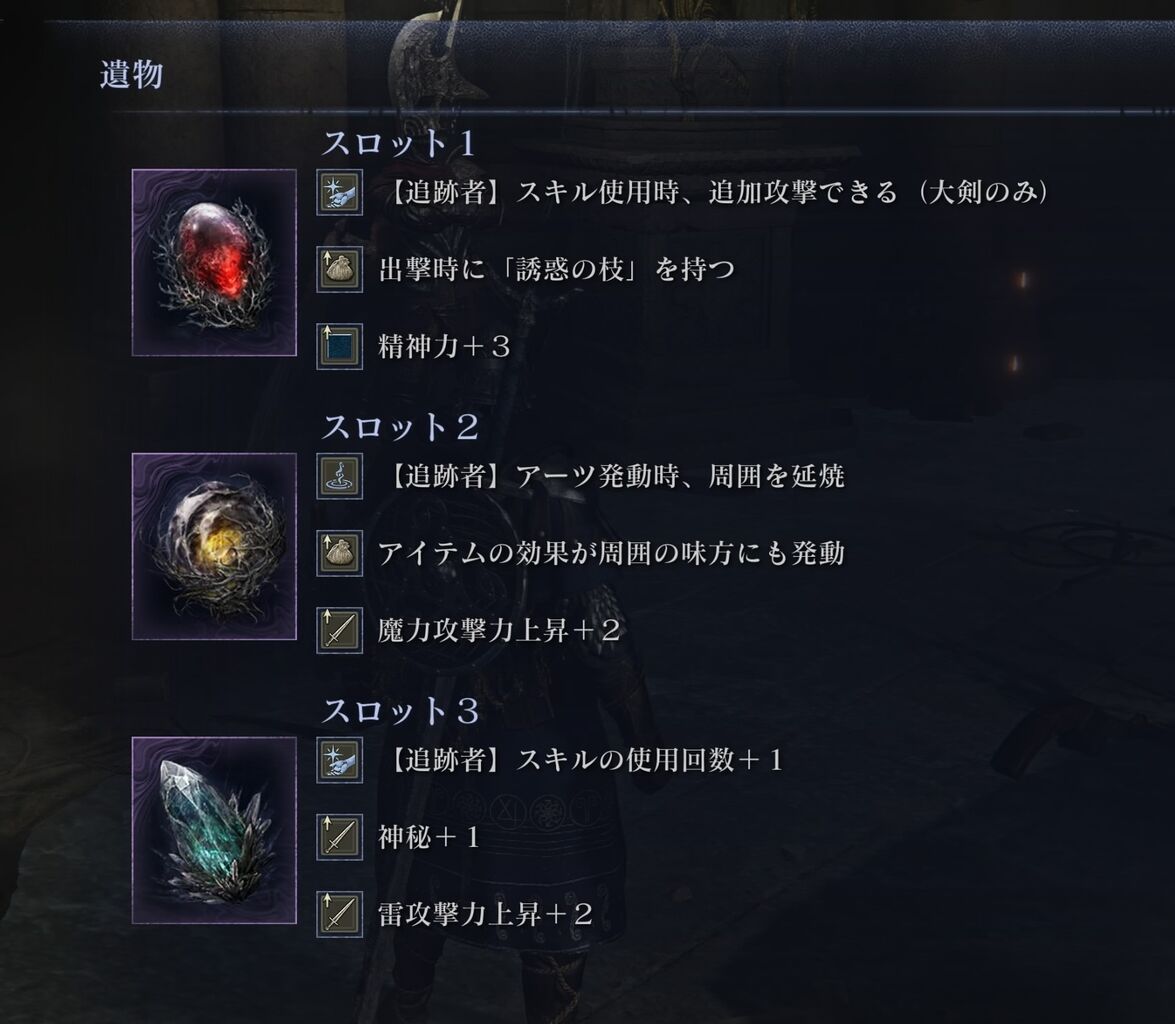This screenshot has width=1175, height=1024.
Task: Click the pouch icon beside アイテムの効果
Action: tap(339, 553)
